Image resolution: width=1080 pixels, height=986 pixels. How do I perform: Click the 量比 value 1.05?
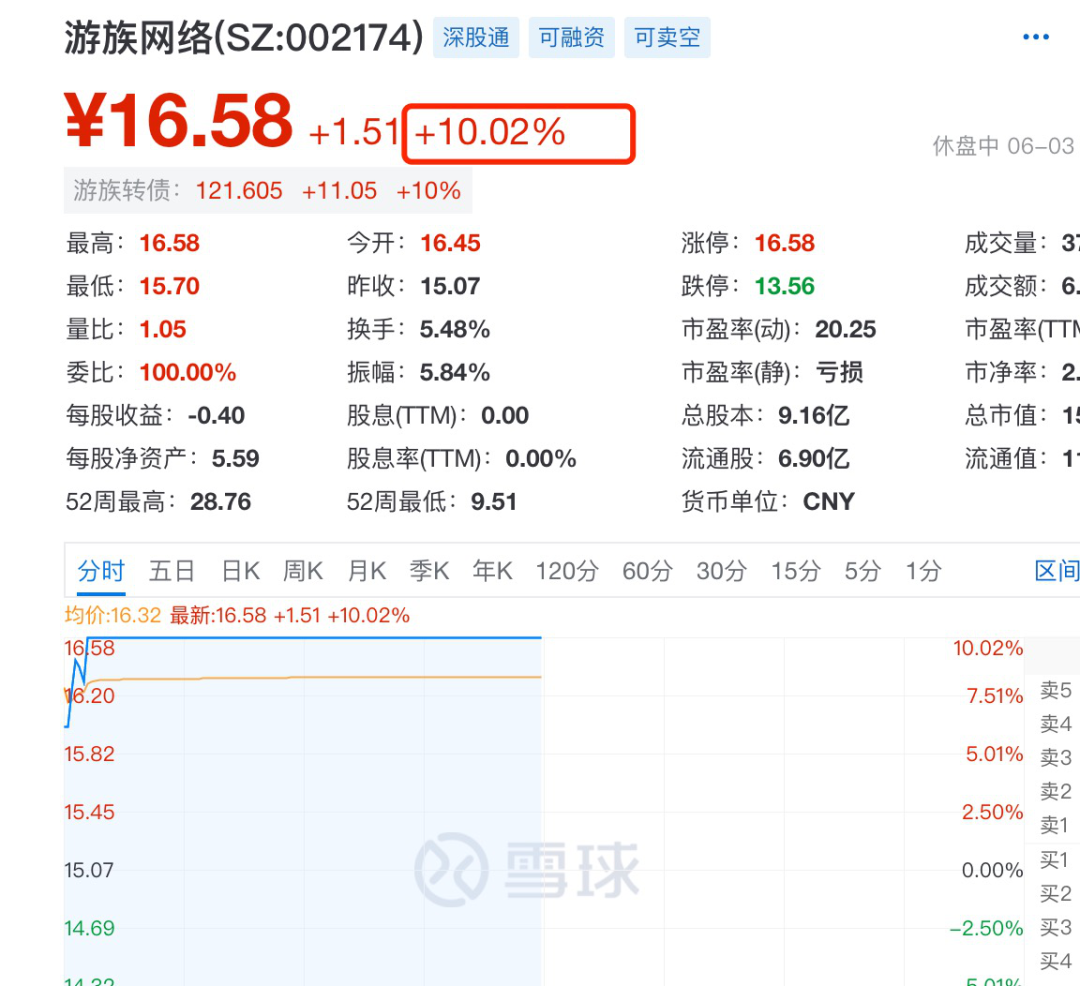click(x=163, y=329)
